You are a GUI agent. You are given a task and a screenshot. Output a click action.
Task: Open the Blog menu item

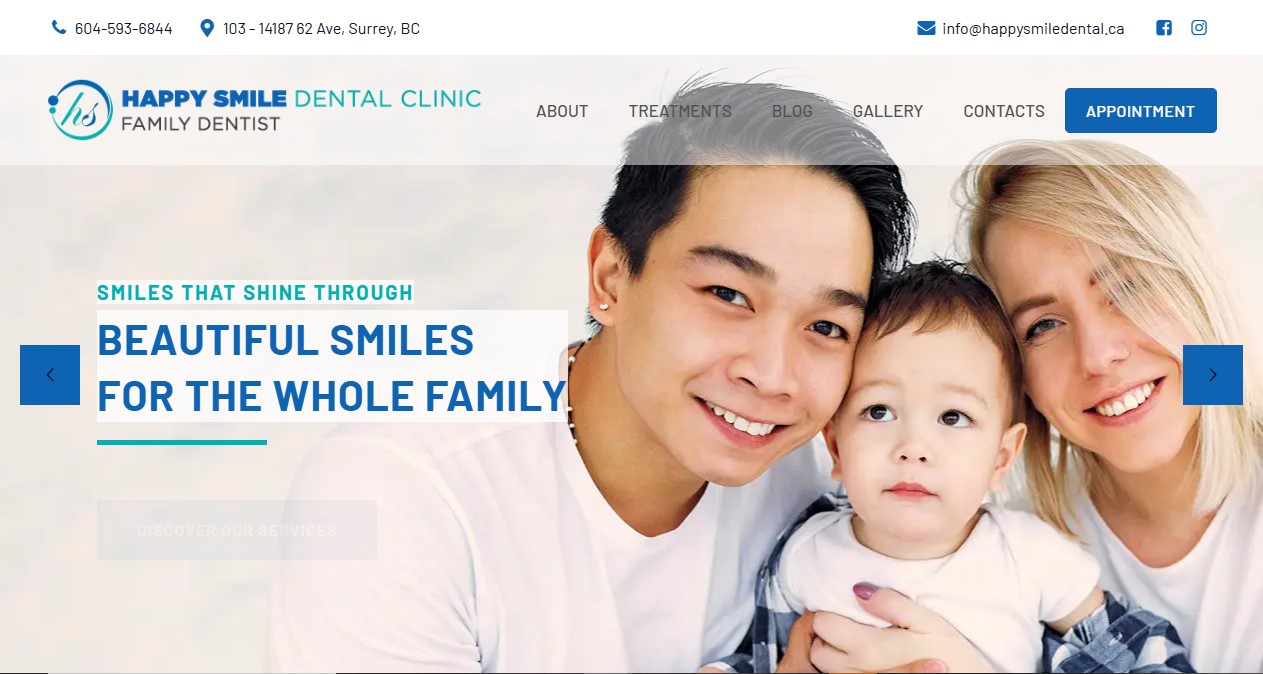[x=792, y=111]
